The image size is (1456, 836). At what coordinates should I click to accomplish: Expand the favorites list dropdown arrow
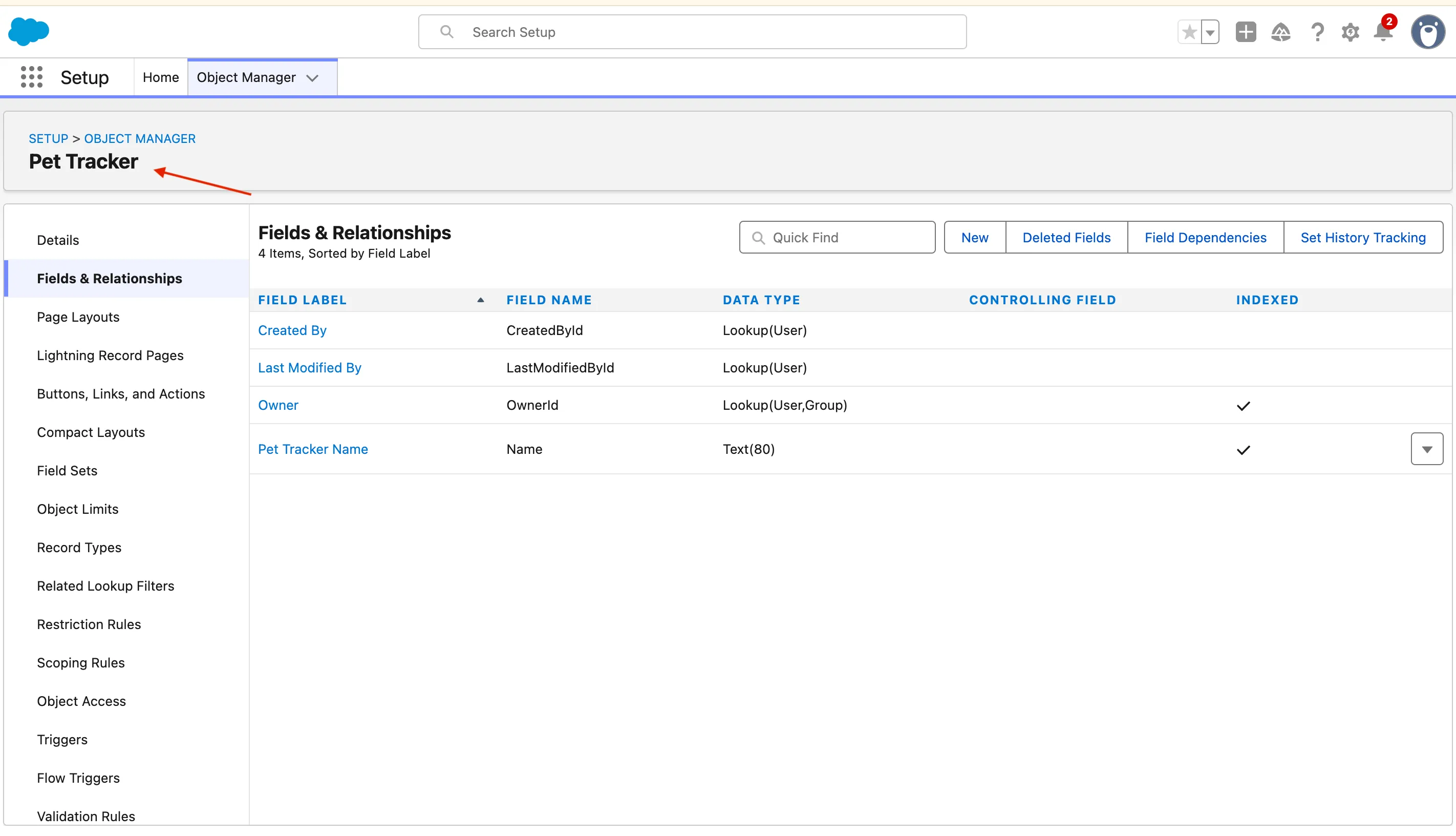tap(1210, 32)
